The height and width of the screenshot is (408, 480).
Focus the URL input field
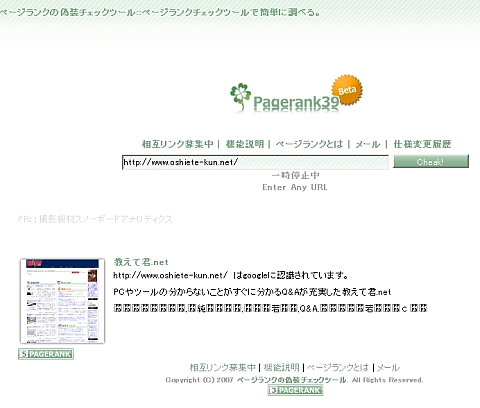click(255, 162)
